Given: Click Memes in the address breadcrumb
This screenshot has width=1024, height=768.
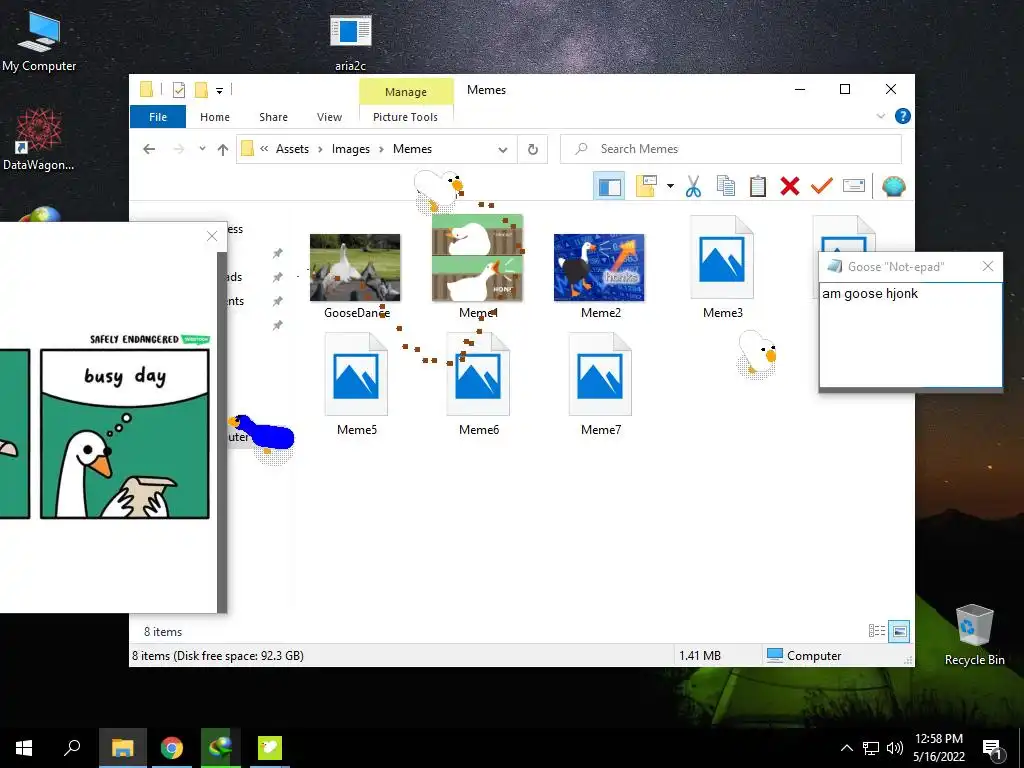Looking at the screenshot, I should (x=412, y=149).
